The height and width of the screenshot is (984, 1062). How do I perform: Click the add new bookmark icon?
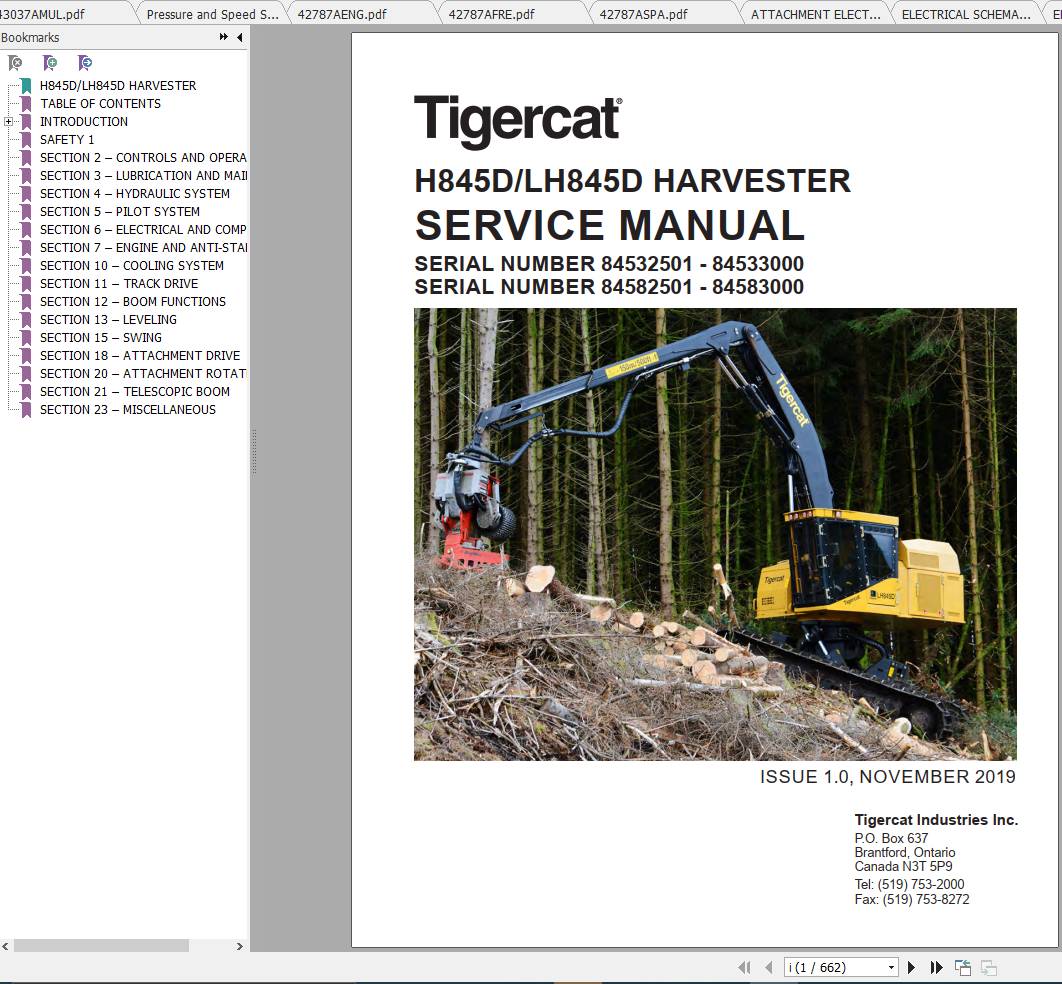coord(50,62)
